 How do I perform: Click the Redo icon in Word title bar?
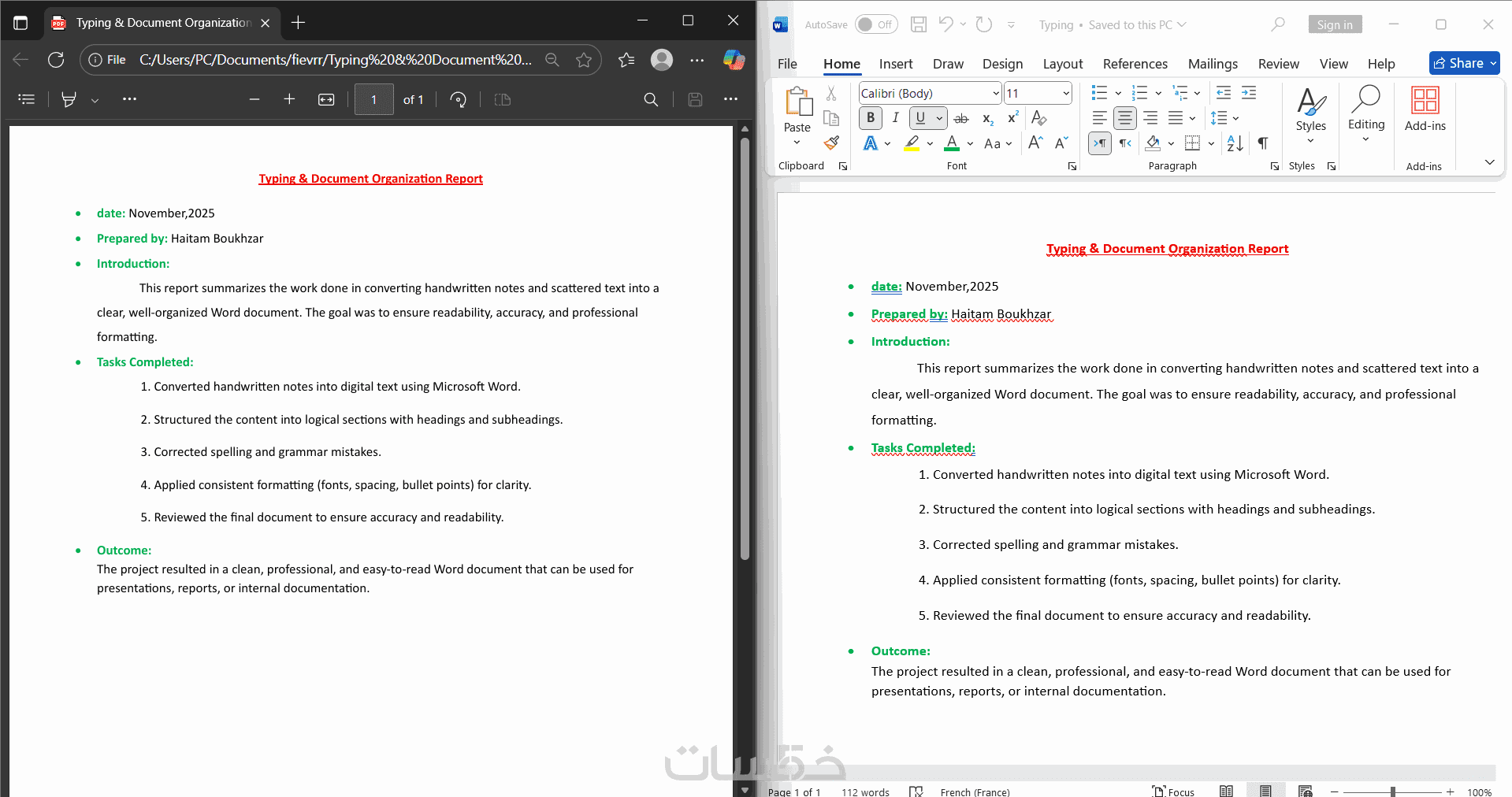coord(984,24)
